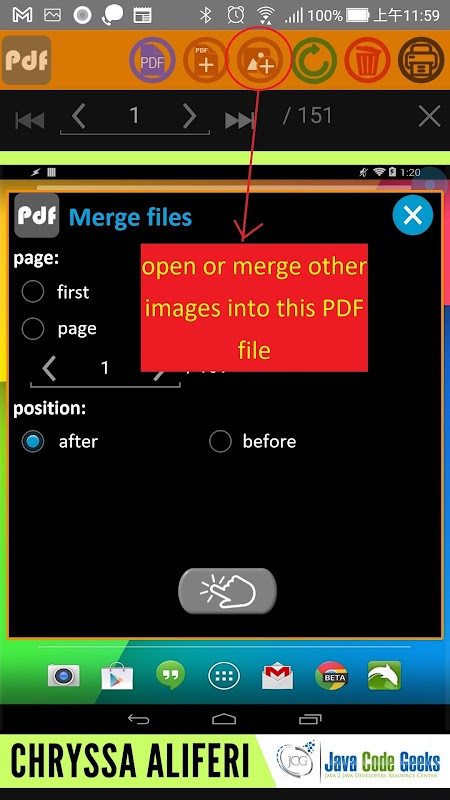The width and height of the screenshot is (450, 800).
Task: Jump to first page with skip-back icon
Action: [x=30, y=120]
